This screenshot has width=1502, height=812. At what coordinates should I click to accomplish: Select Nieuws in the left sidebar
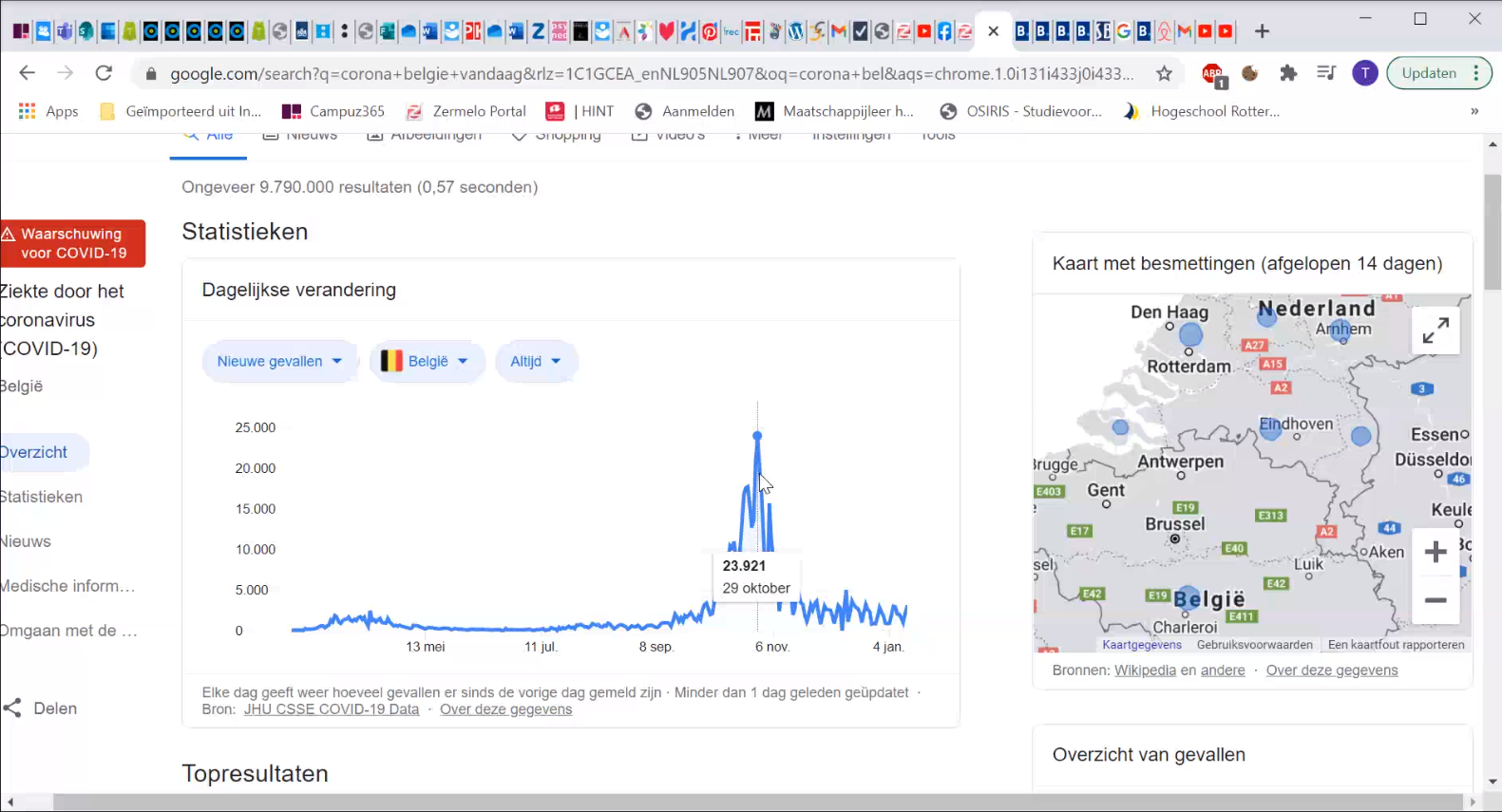26,541
